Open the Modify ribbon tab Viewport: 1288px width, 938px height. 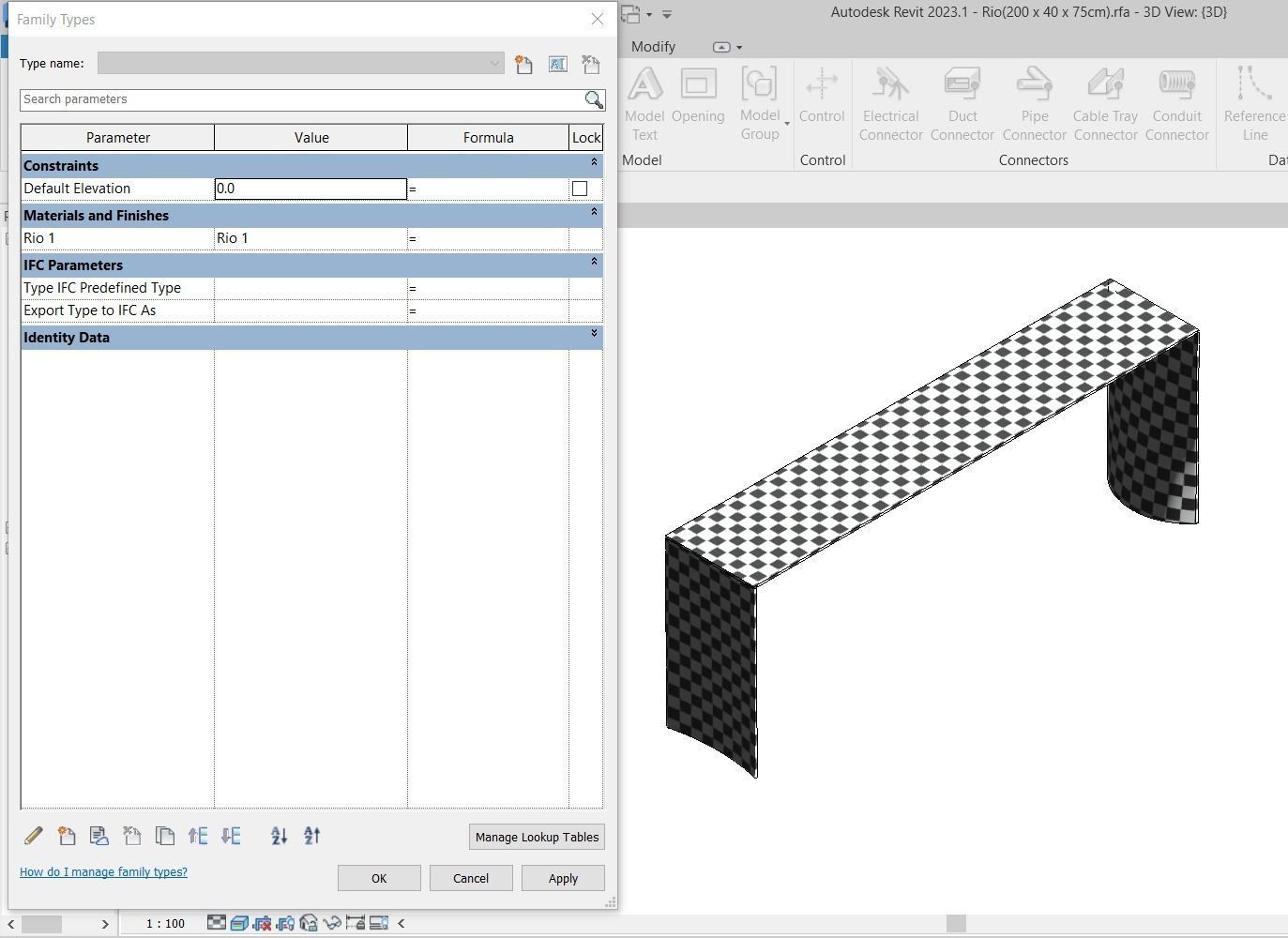[653, 47]
